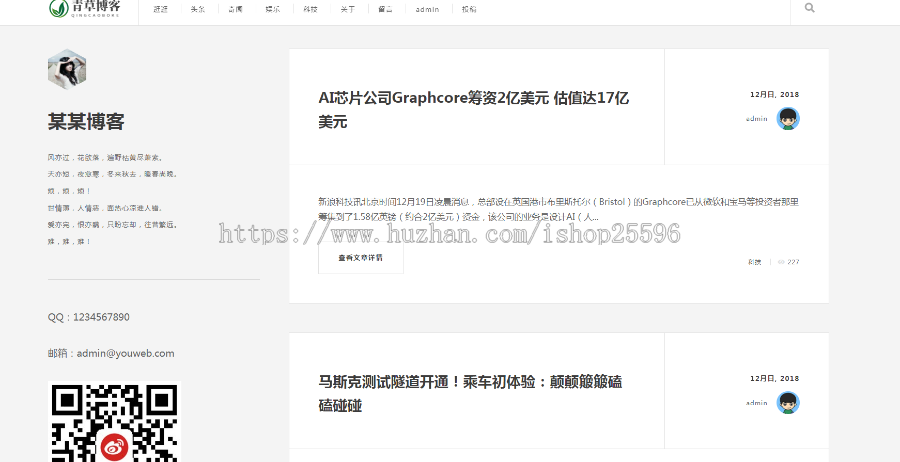The width and height of the screenshot is (900, 462).
Task: Click author avatar beside the Graphcore article
Action: 788,119
